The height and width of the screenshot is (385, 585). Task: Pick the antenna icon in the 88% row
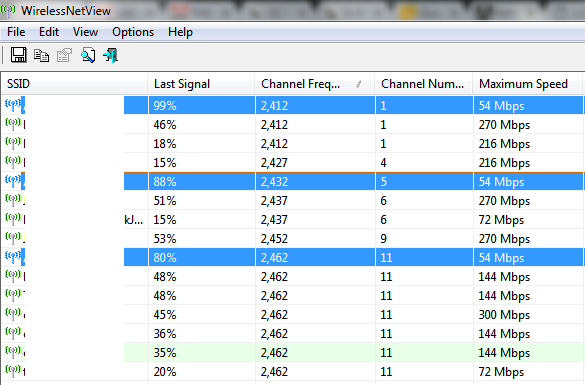coord(13,181)
